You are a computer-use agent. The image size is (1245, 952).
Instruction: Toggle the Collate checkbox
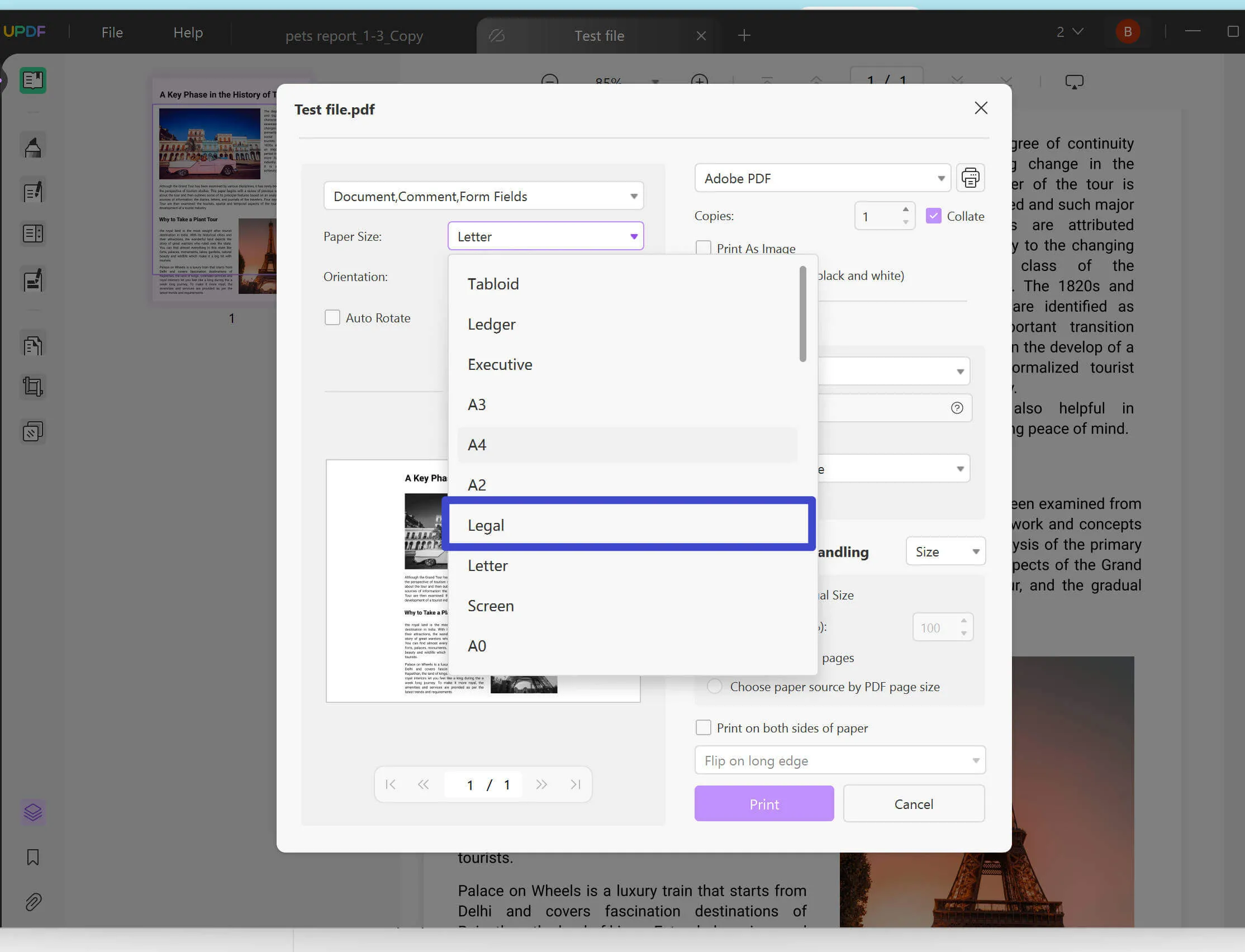pos(932,215)
